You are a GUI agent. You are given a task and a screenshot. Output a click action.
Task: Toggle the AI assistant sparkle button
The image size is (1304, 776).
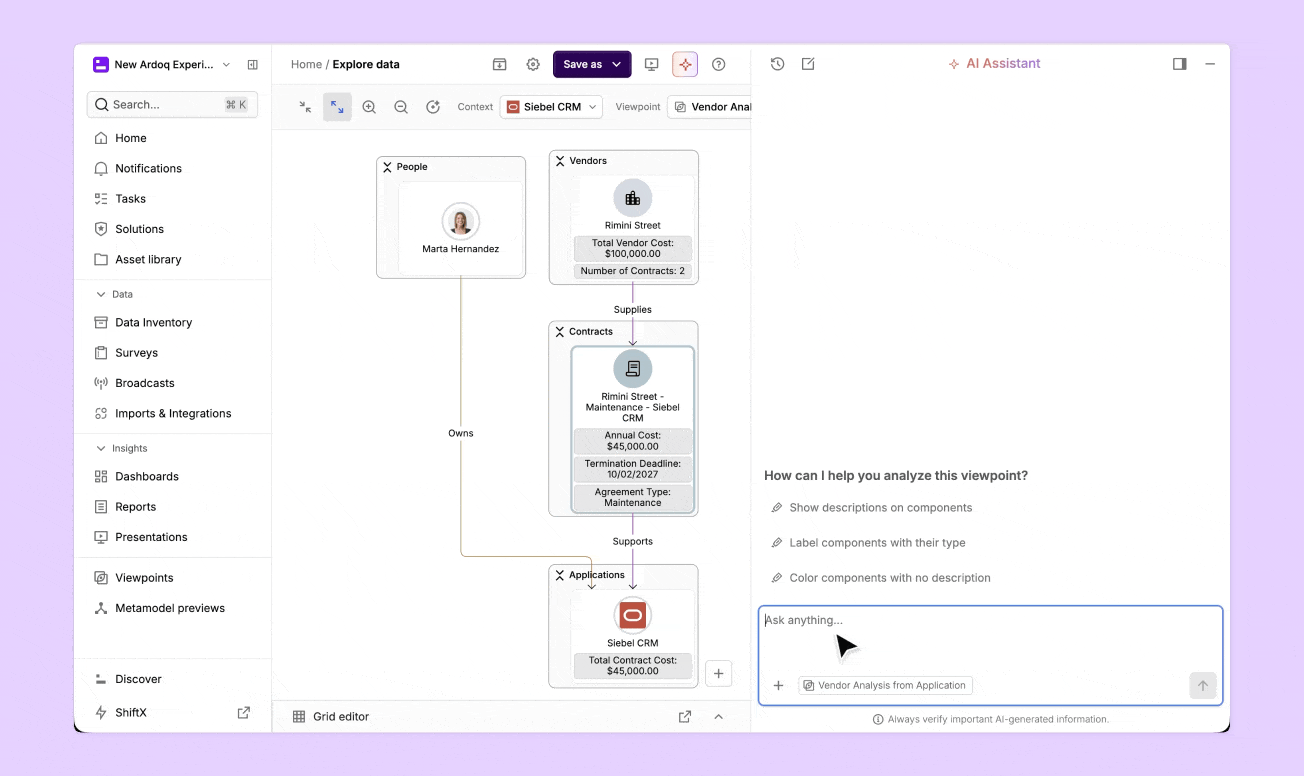click(x=685, y=64)
